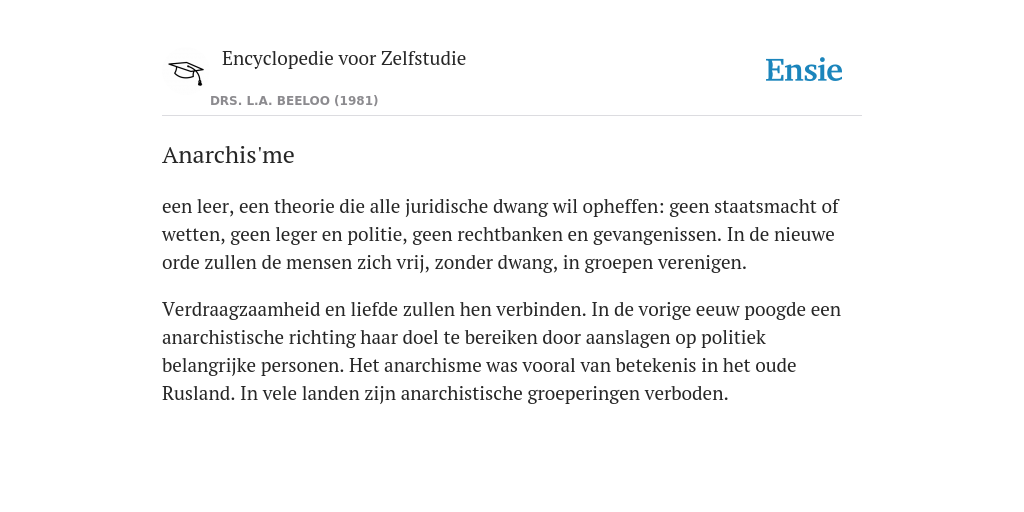This screenshot has height=512, width=1024.
Task: Open the Ensie logo link
Action: (x=803, y=71)
